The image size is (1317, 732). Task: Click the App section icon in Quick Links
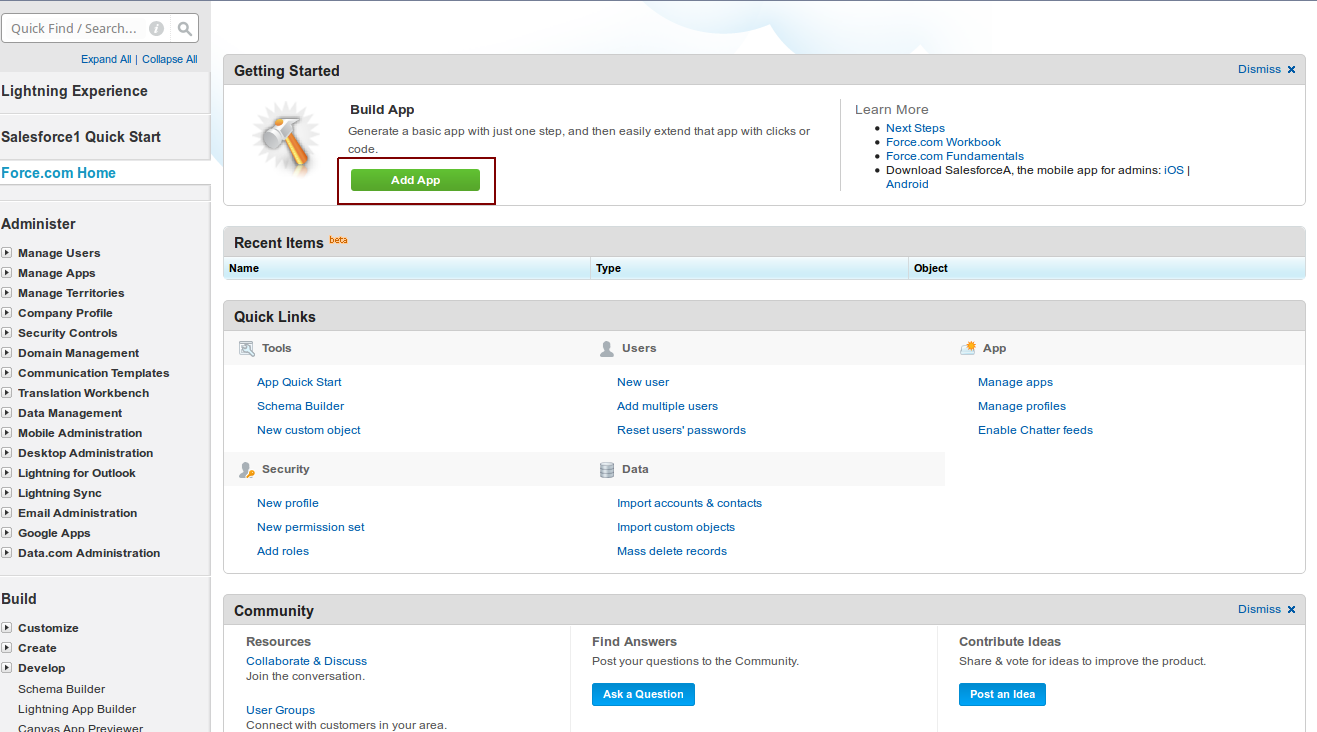point(968,348)
